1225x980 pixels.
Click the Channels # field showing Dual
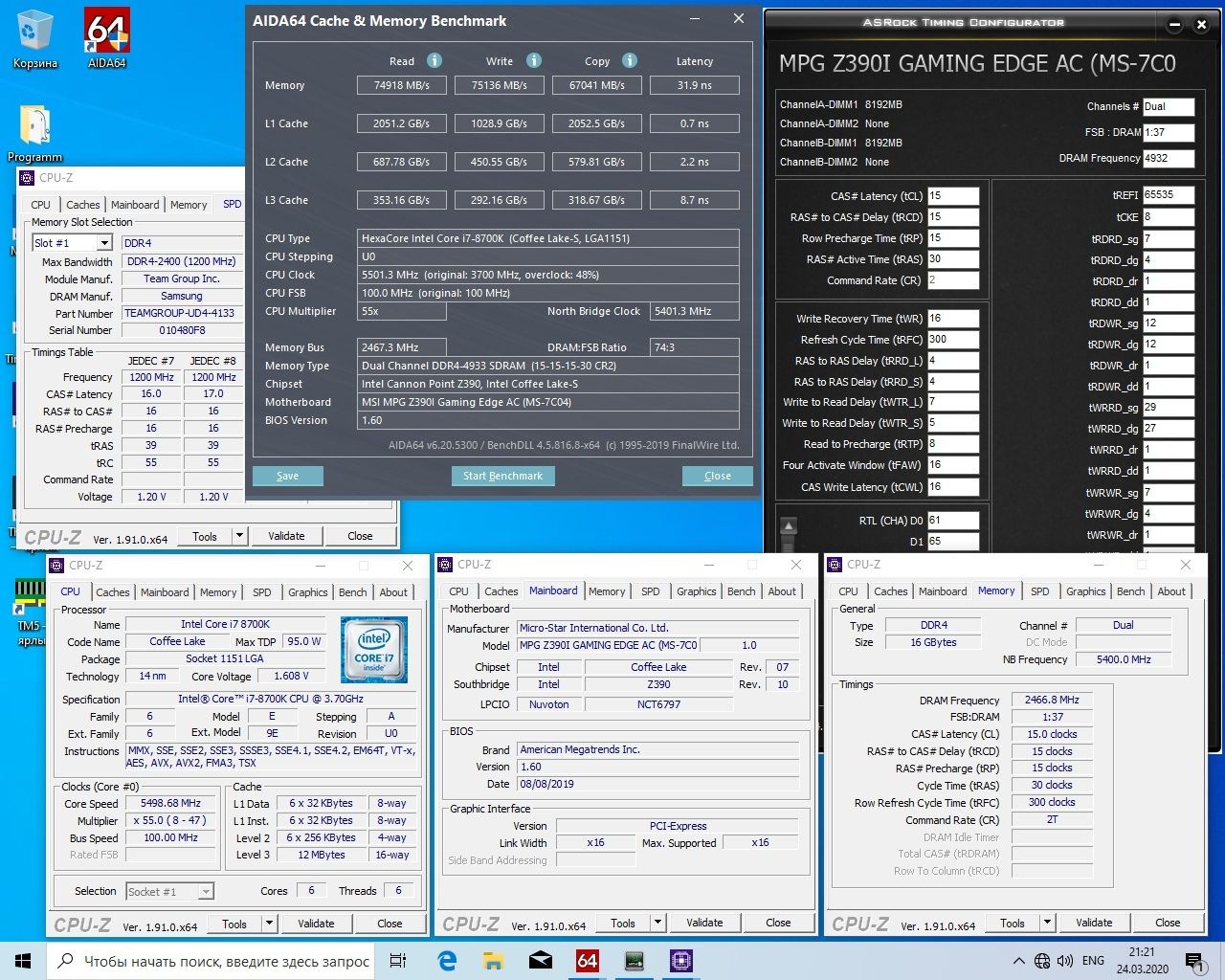[1168, 107]
